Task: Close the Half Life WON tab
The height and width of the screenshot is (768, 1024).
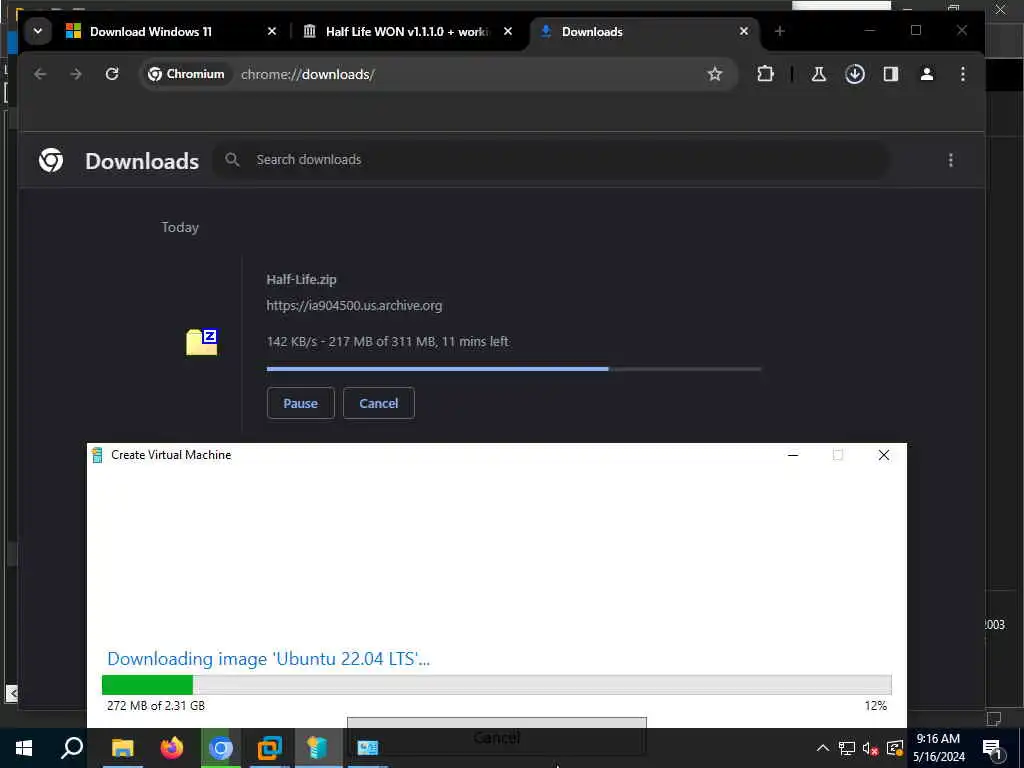Action: click(x=508, y=31)
